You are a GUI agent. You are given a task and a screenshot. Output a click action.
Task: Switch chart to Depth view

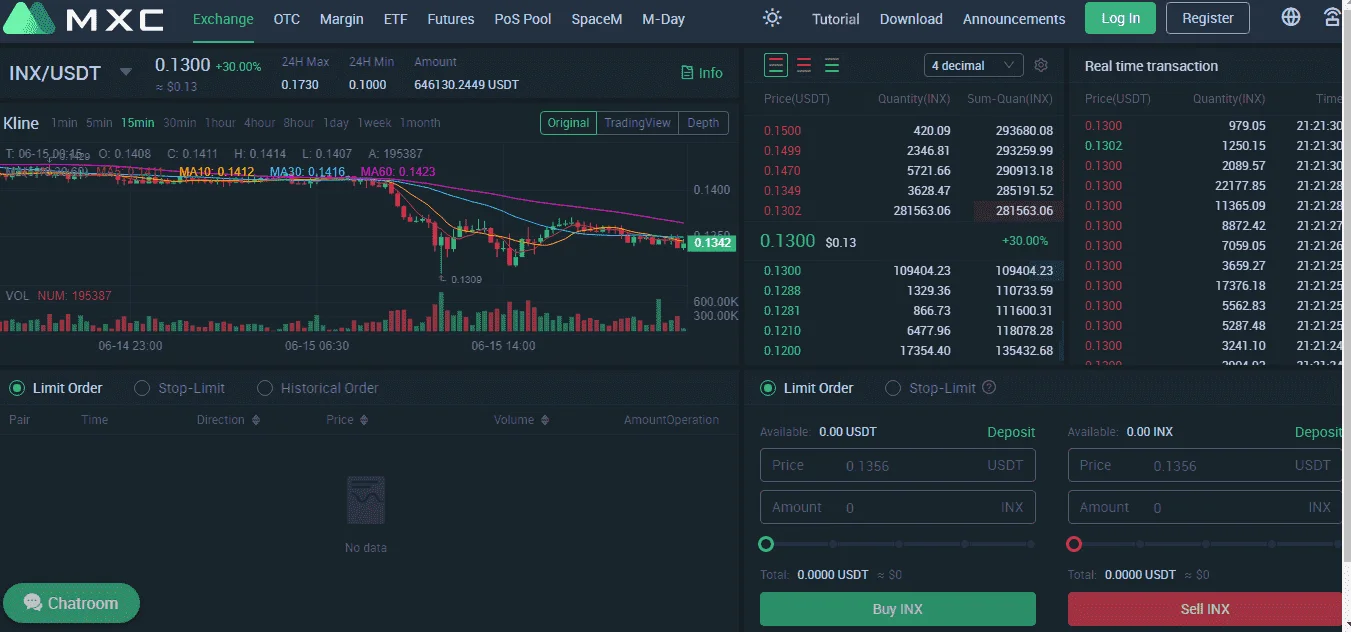(703, 123)
